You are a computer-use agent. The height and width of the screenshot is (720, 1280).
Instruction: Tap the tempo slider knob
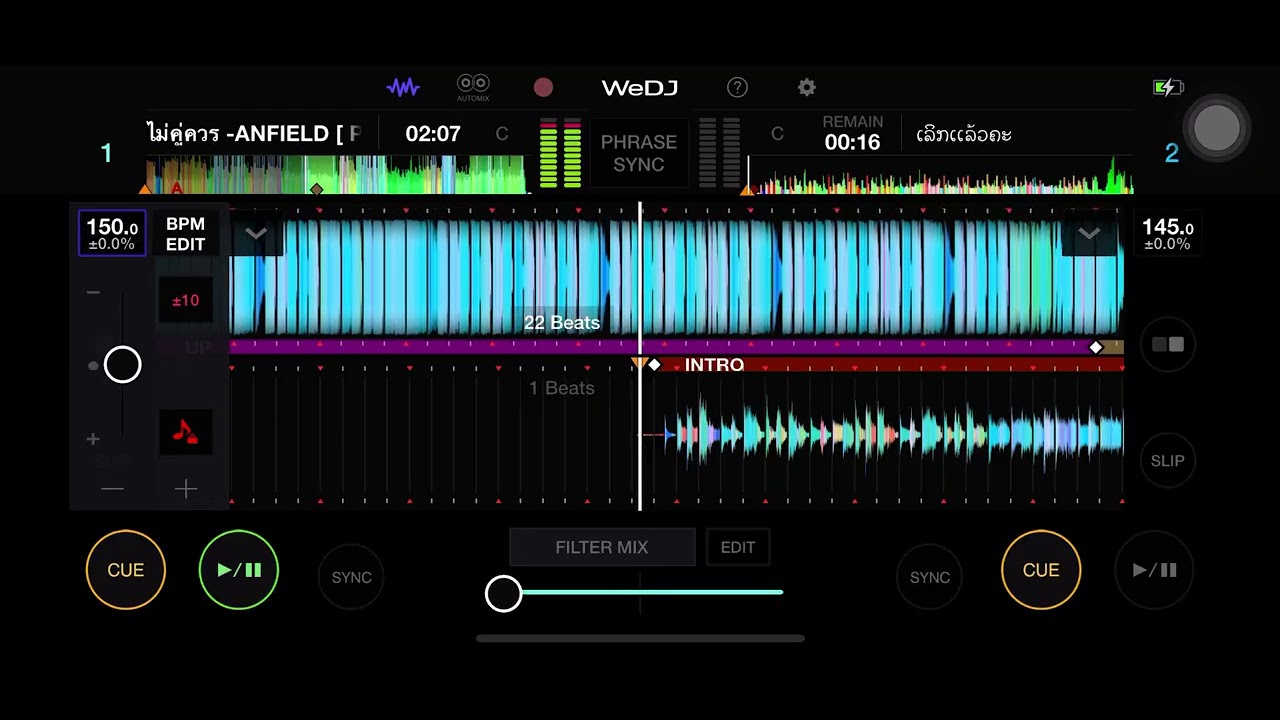(x=123, y=365)
